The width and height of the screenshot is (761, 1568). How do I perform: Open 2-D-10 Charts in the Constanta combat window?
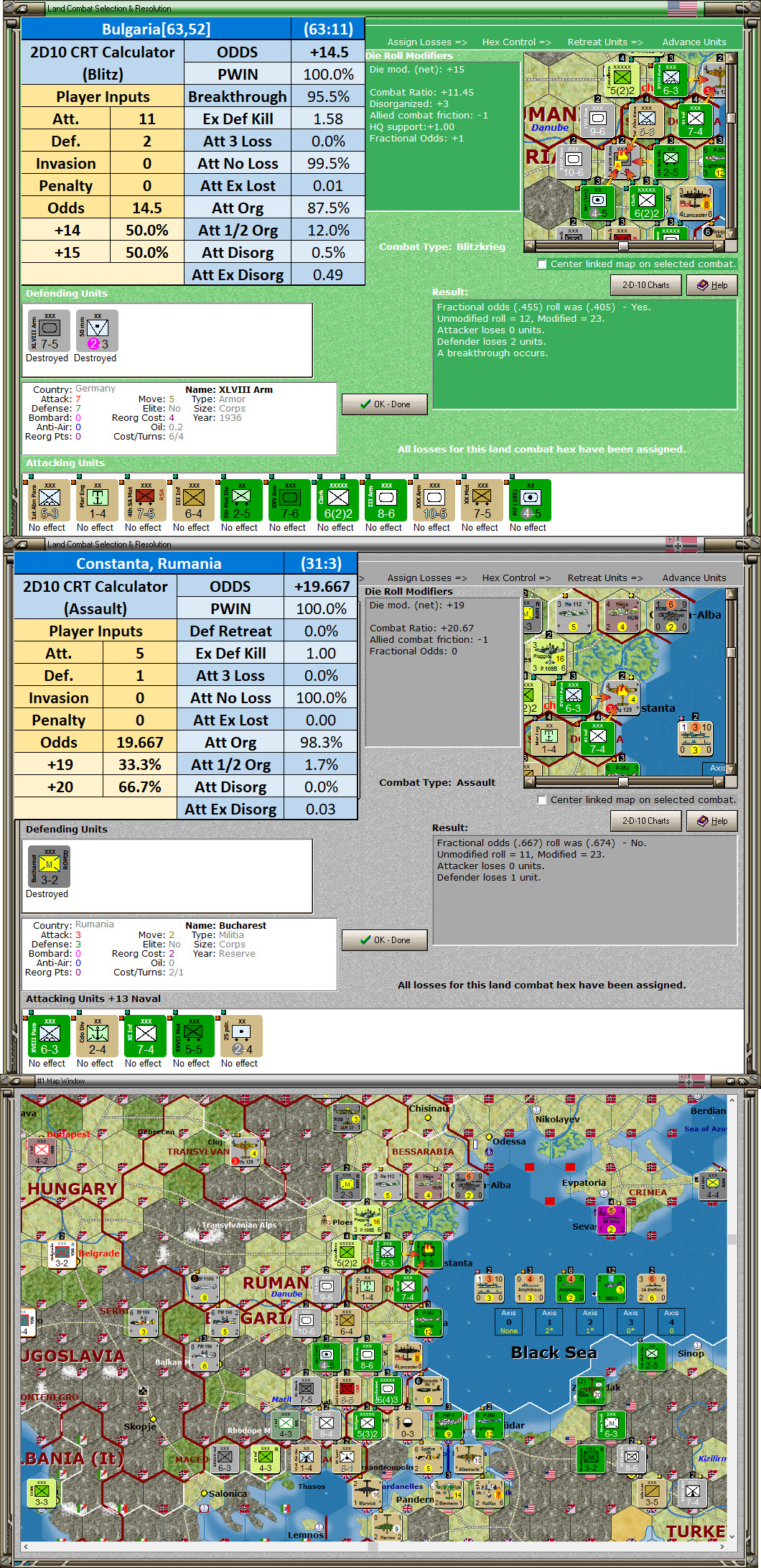(x=646, y=821)
